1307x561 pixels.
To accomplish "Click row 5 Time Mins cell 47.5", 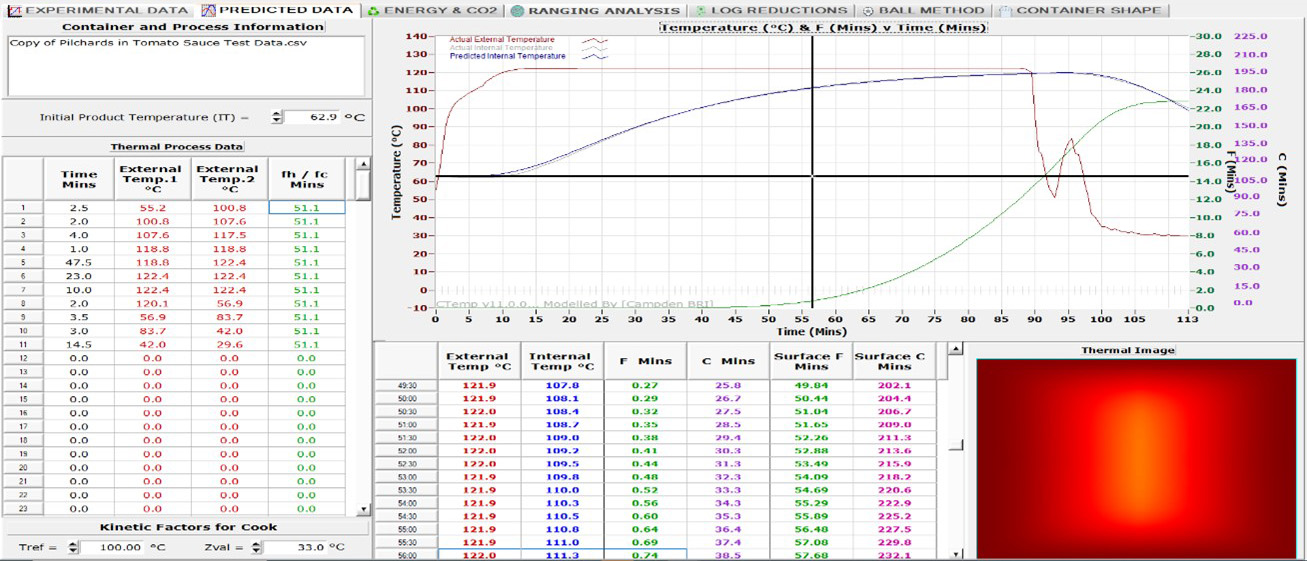I will pos(79,263).
